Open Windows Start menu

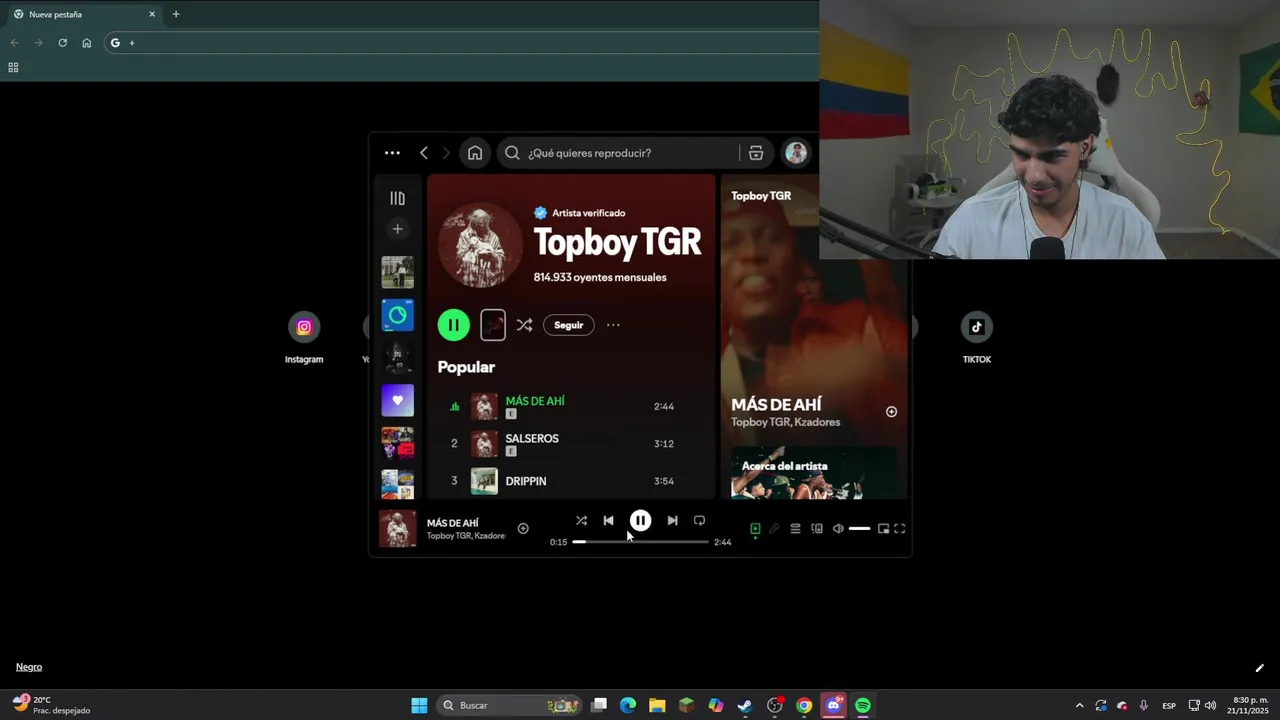point(419,706)
